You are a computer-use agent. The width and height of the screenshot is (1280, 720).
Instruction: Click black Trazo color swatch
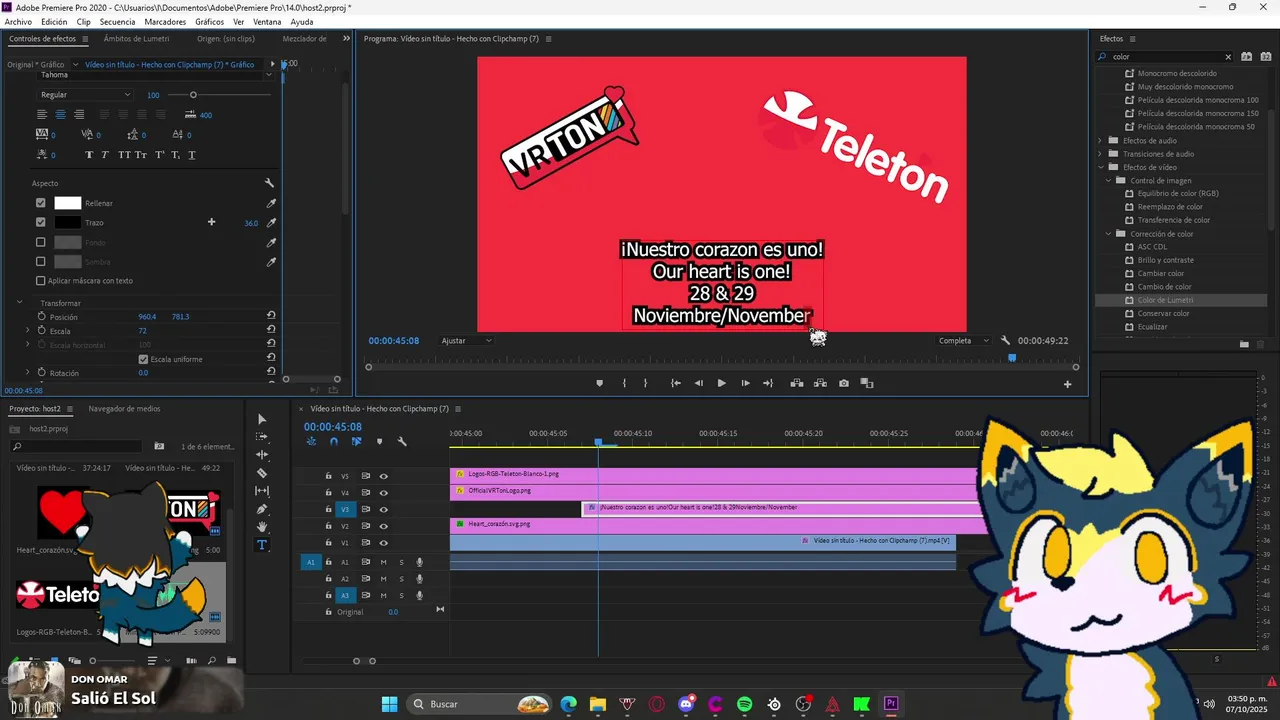point(67,222)
